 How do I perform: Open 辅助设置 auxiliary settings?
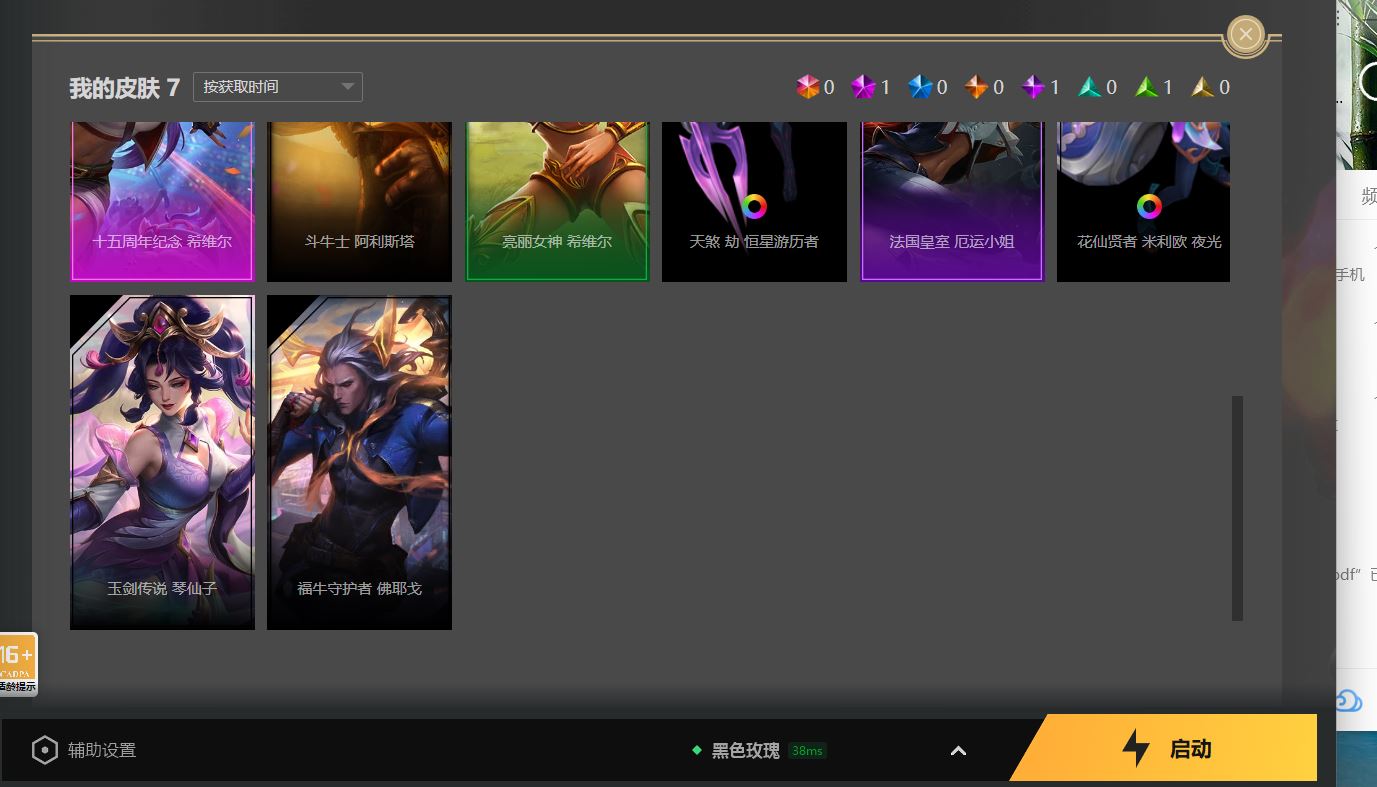point(84,750)
